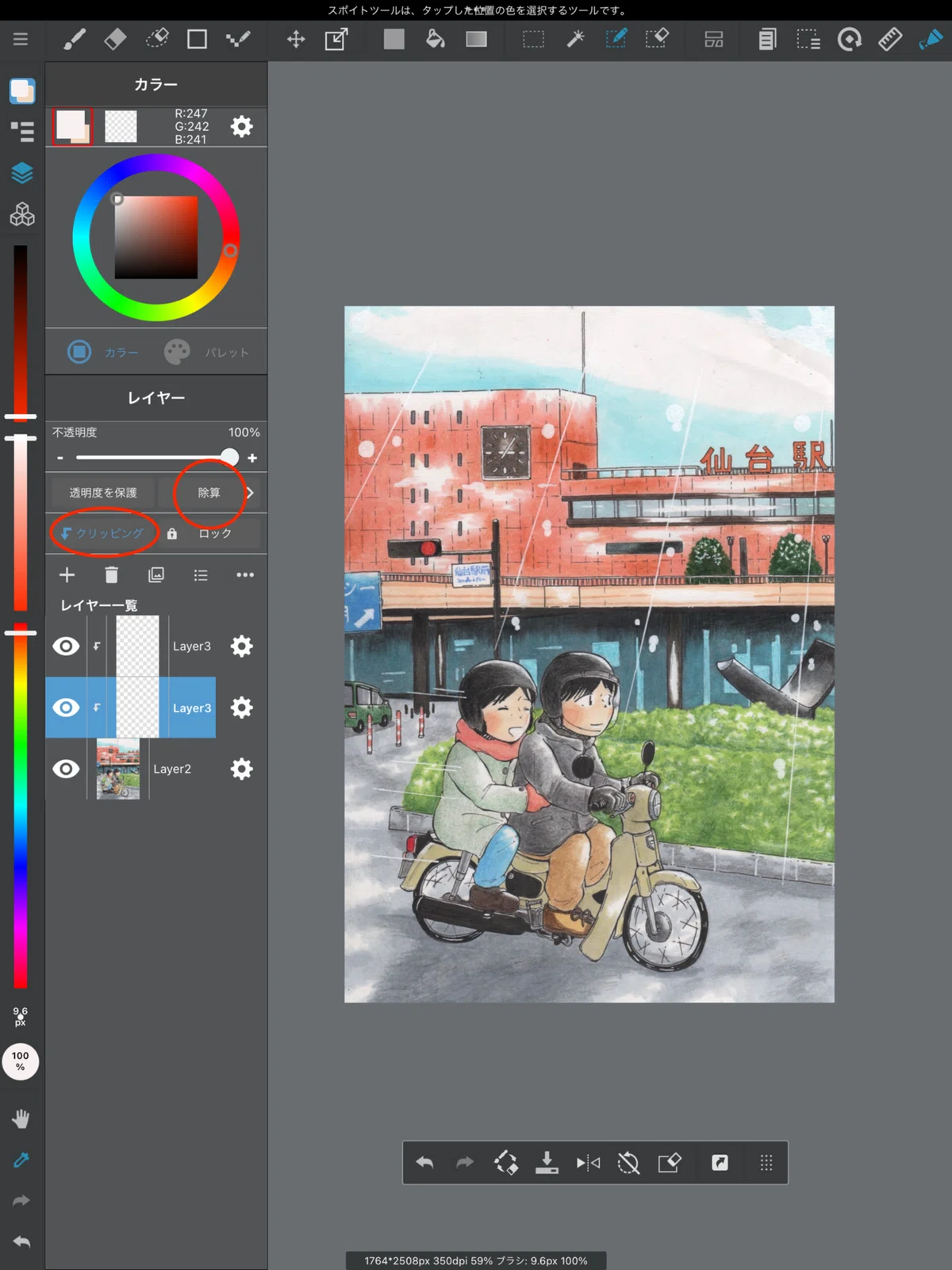Toggle fullscreen canvas in floating toolbar
Screen dimensions: 952x1270
coord(720,1163)
